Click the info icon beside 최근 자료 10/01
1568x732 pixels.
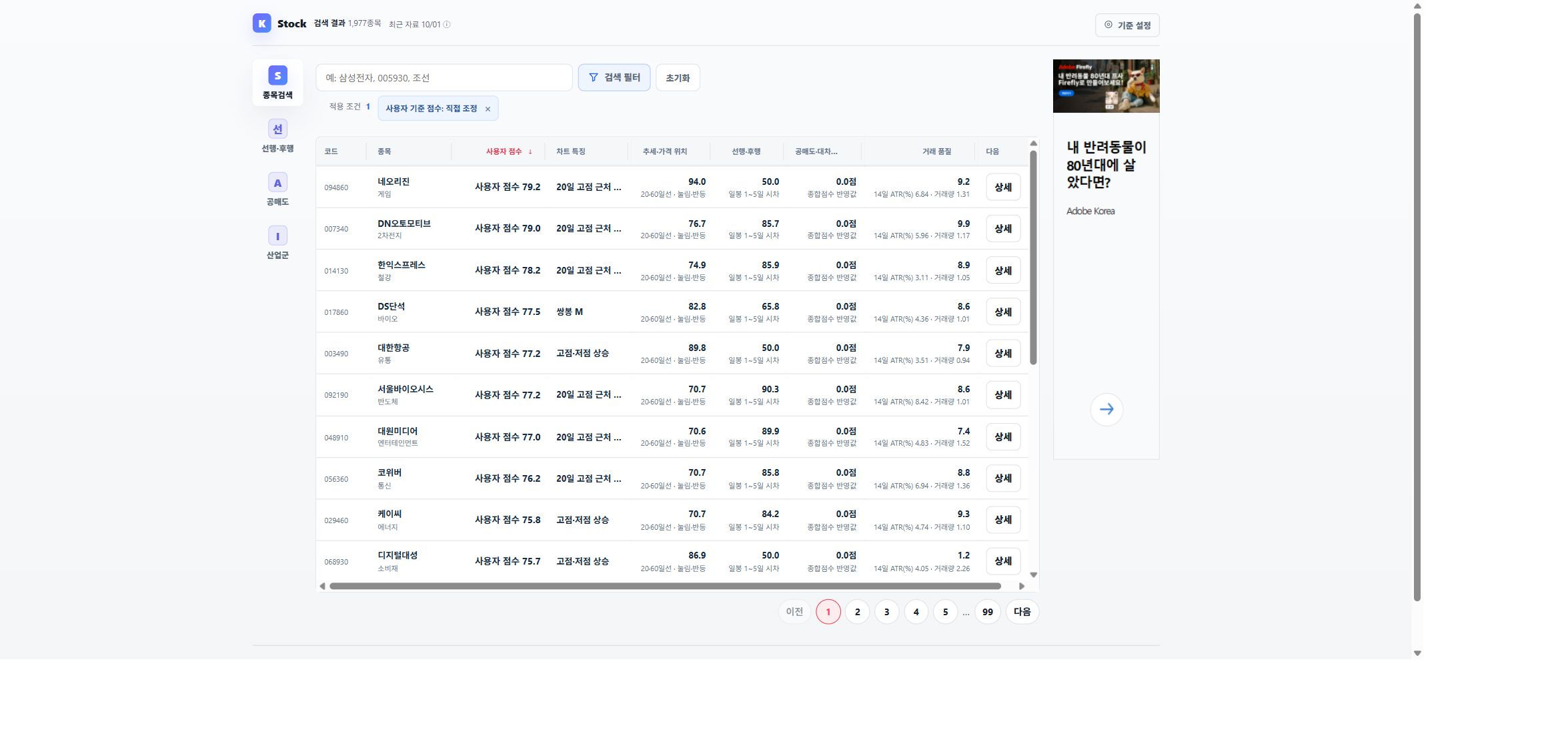(447, 25)
